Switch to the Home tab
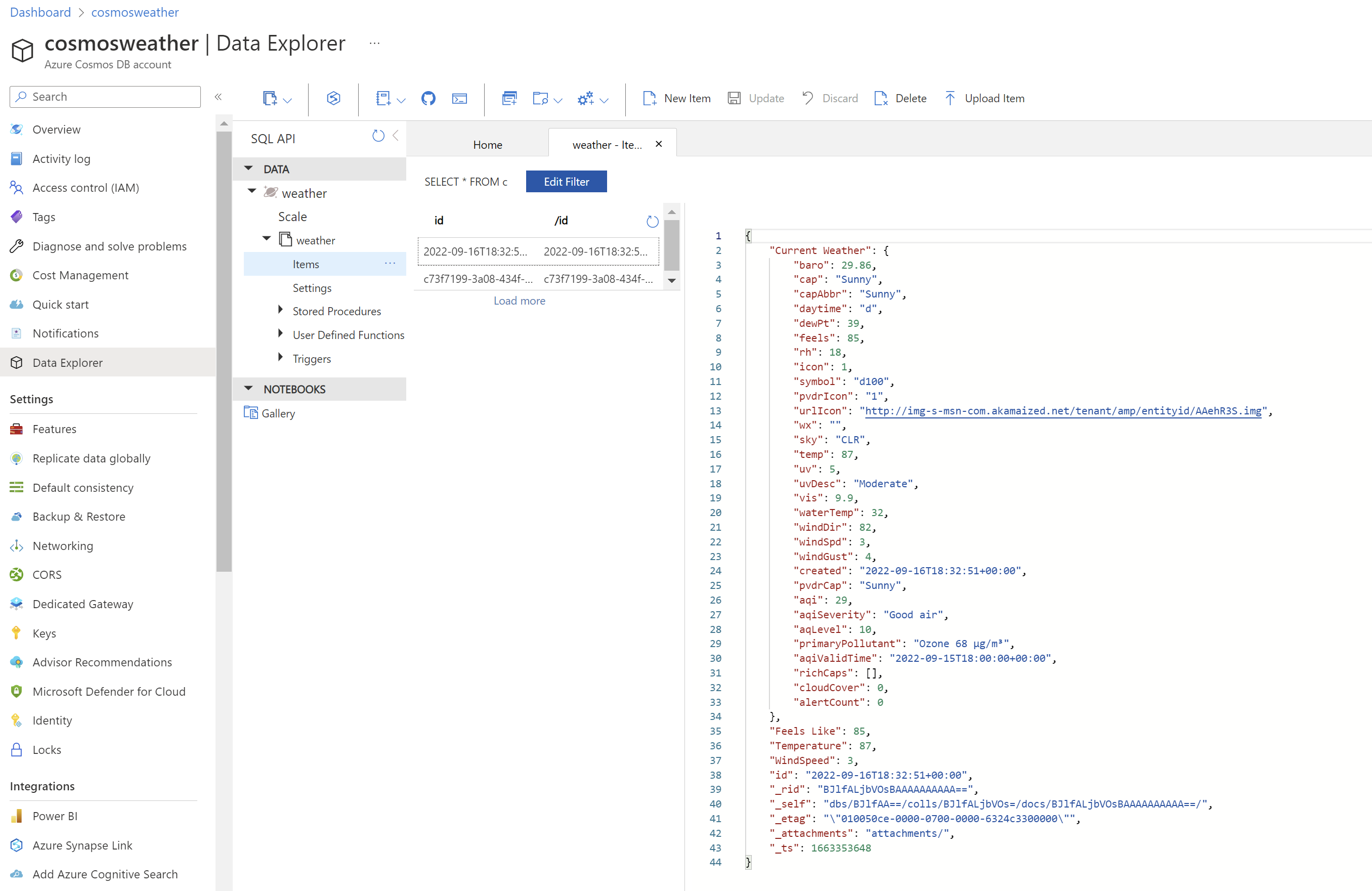Screen dimensions: 1372x891 488,145
